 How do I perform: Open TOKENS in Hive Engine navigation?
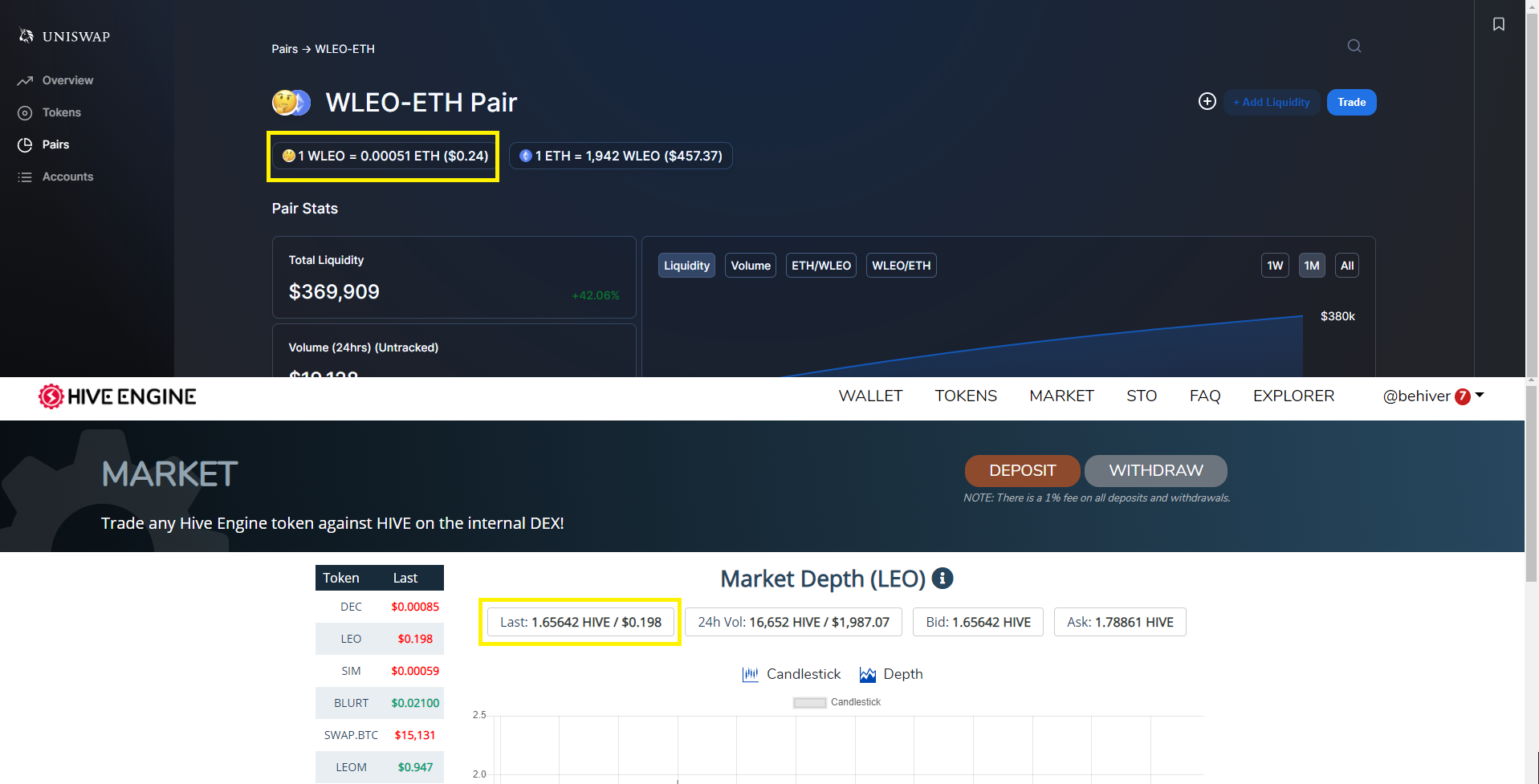[x=966, y=396]
